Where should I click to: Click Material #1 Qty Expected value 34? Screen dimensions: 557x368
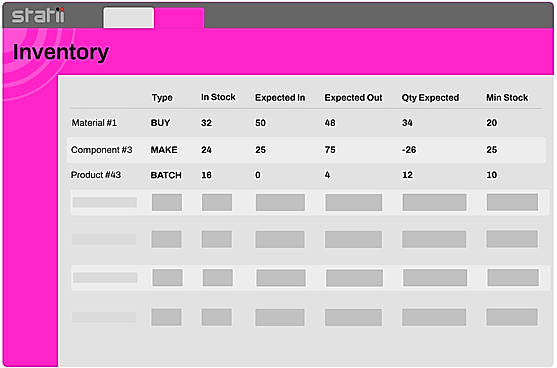pyautogui.click(x=407, y=123)
